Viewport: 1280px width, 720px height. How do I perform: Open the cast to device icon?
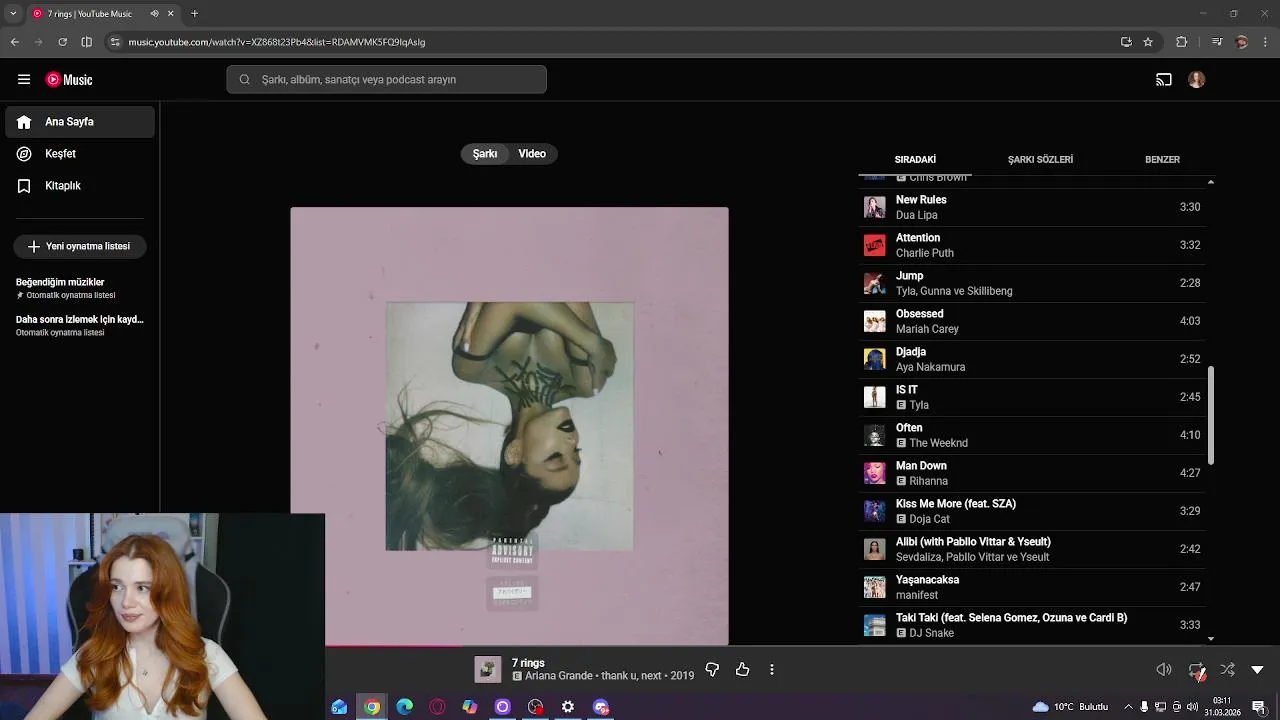pyautogui.click(x=1164, y=80)
